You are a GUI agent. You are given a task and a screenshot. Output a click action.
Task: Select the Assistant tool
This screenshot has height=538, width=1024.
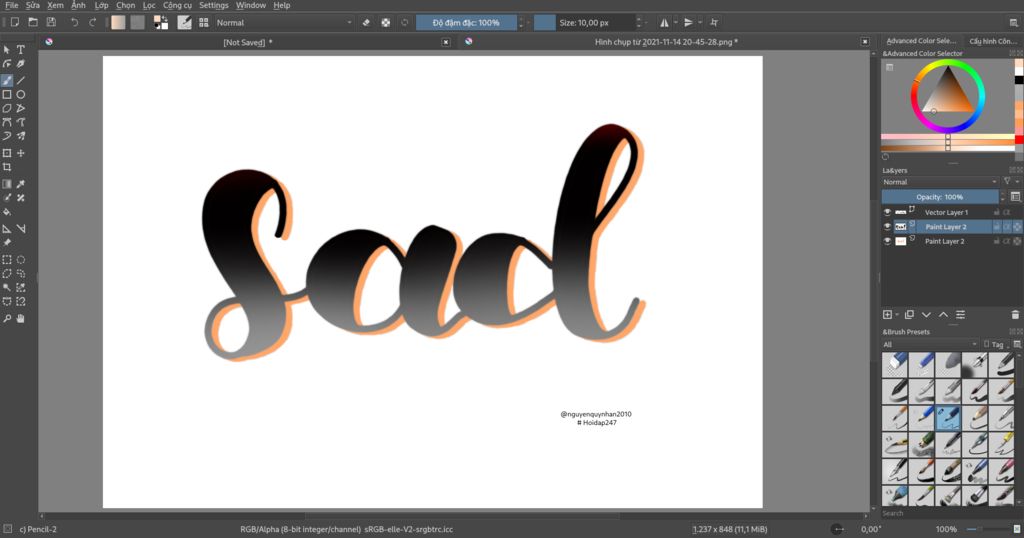click(7, 229)
